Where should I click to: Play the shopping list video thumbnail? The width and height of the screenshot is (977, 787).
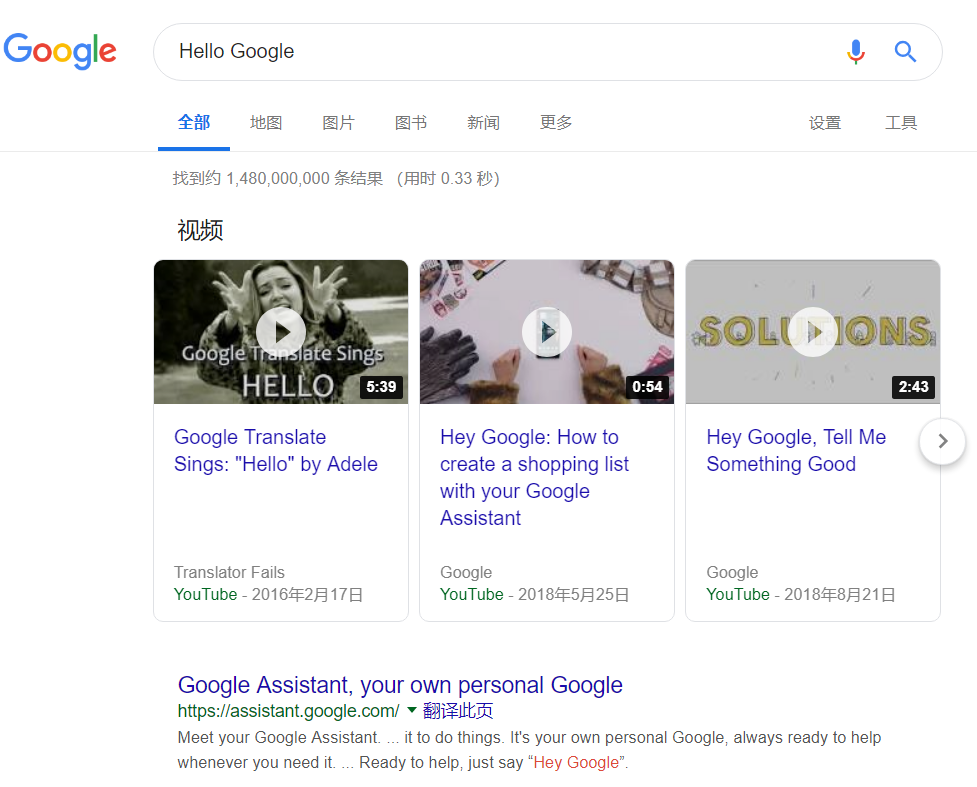coord(547,331)
